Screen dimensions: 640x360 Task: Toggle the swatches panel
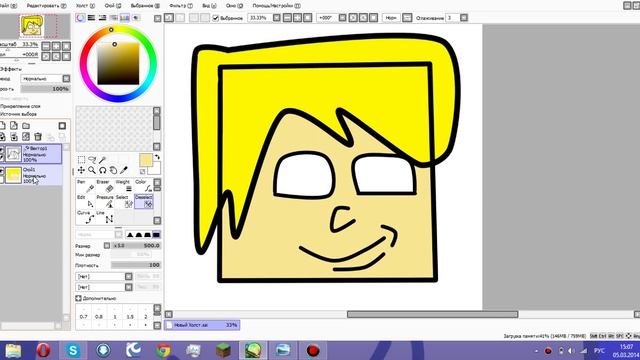[124, 18]
